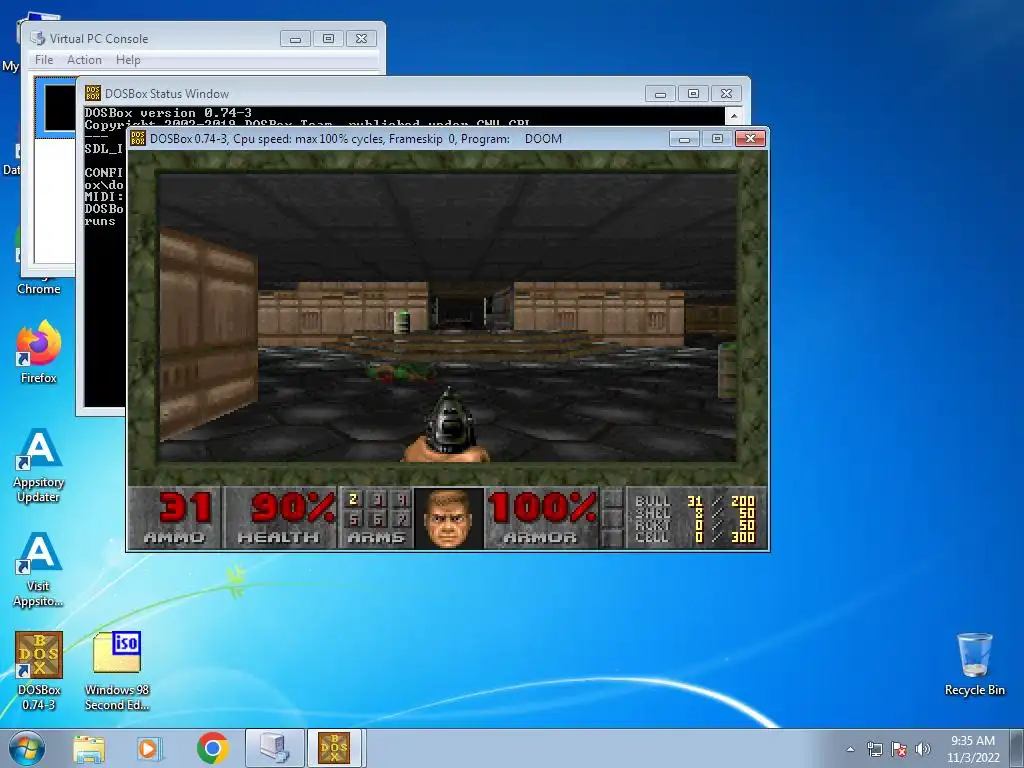Open the File menu in Virtual PC Console
The height and width of the screenshot is (768, 1024).
pyautogui.click(x=44, y=59)
